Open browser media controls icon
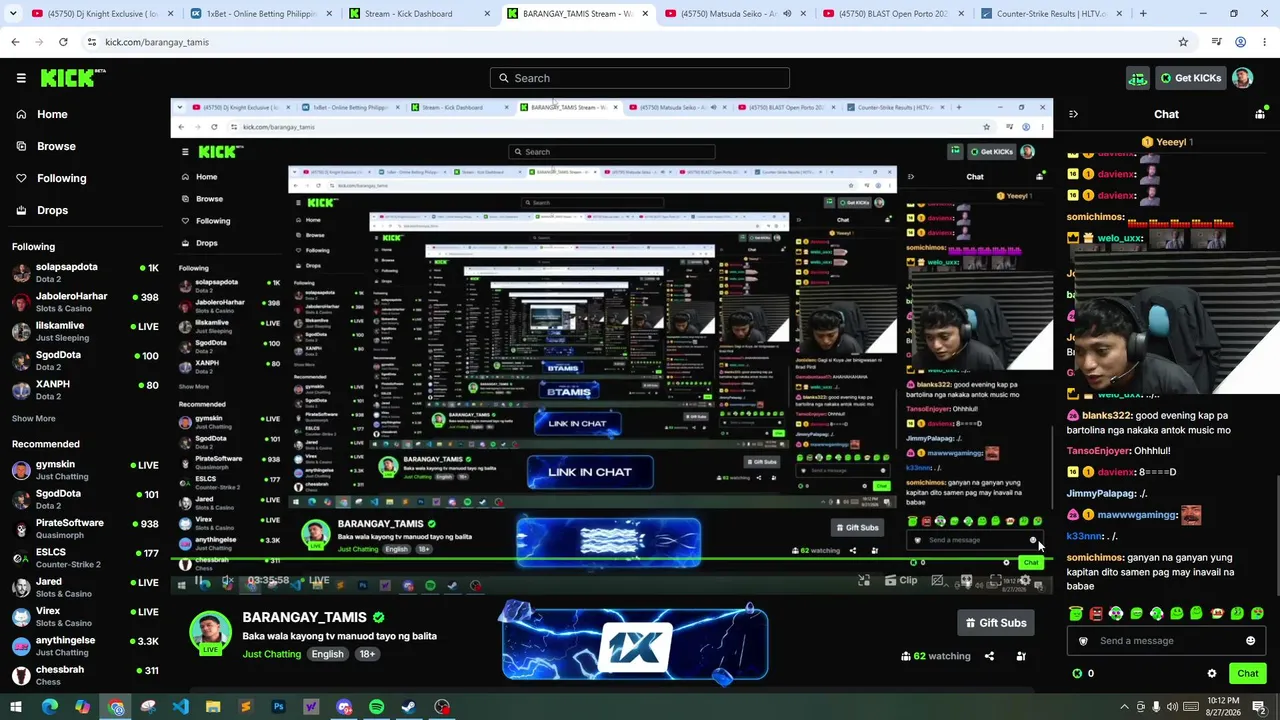This screenshot has width=1280, height=720. (1216, 42)
